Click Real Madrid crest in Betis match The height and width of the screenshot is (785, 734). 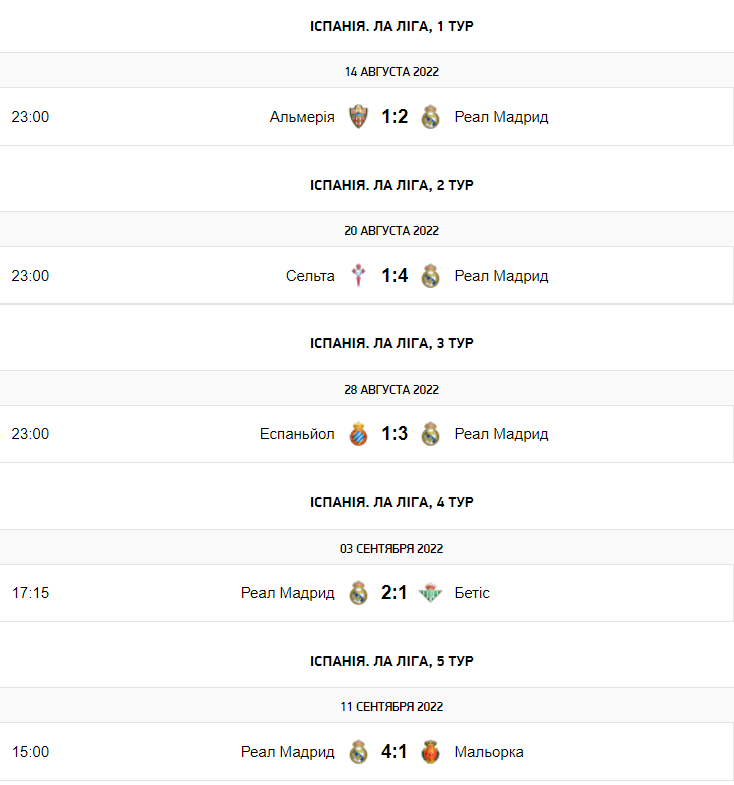click(358, 593)
